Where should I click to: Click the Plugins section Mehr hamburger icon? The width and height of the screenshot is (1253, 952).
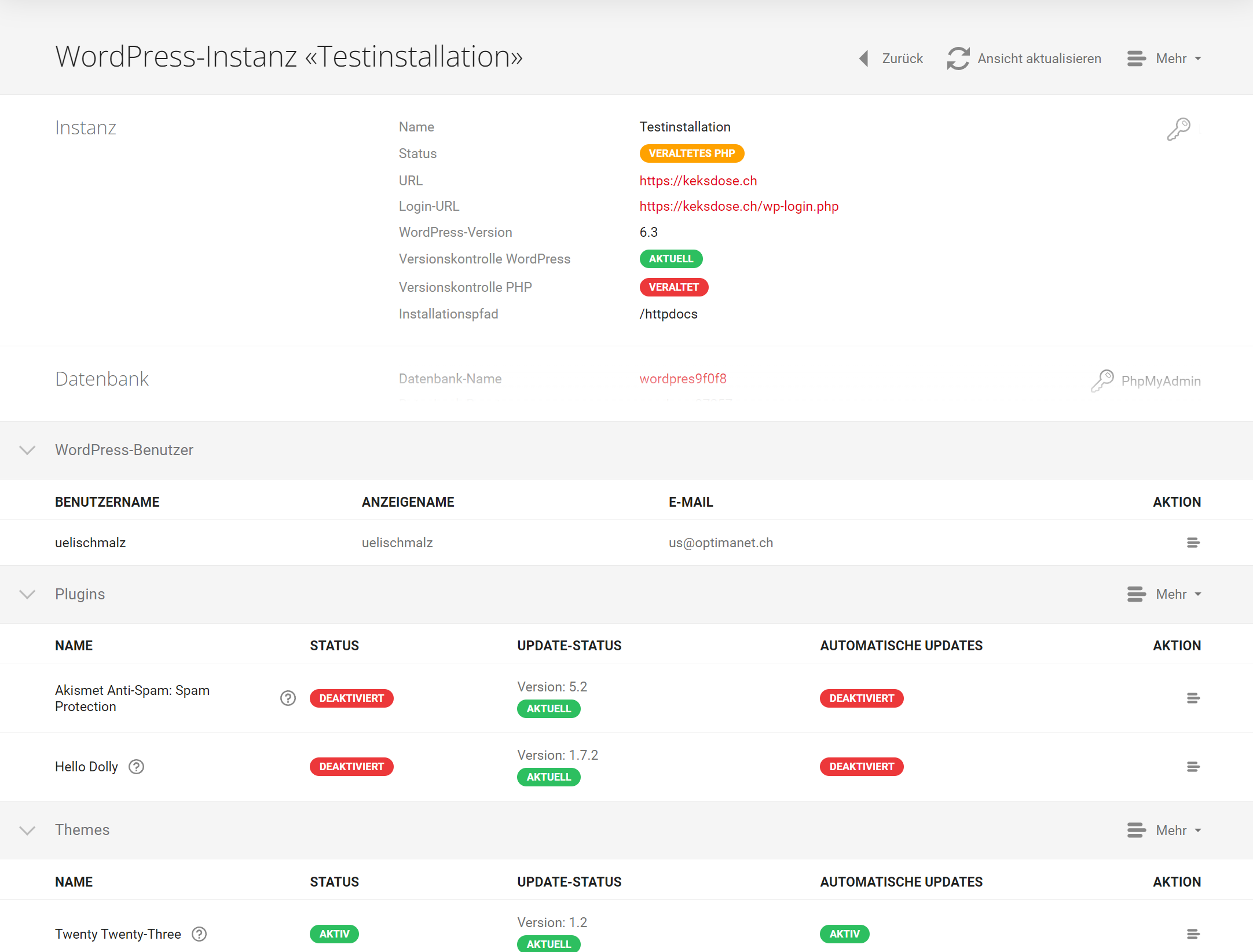1136,594
